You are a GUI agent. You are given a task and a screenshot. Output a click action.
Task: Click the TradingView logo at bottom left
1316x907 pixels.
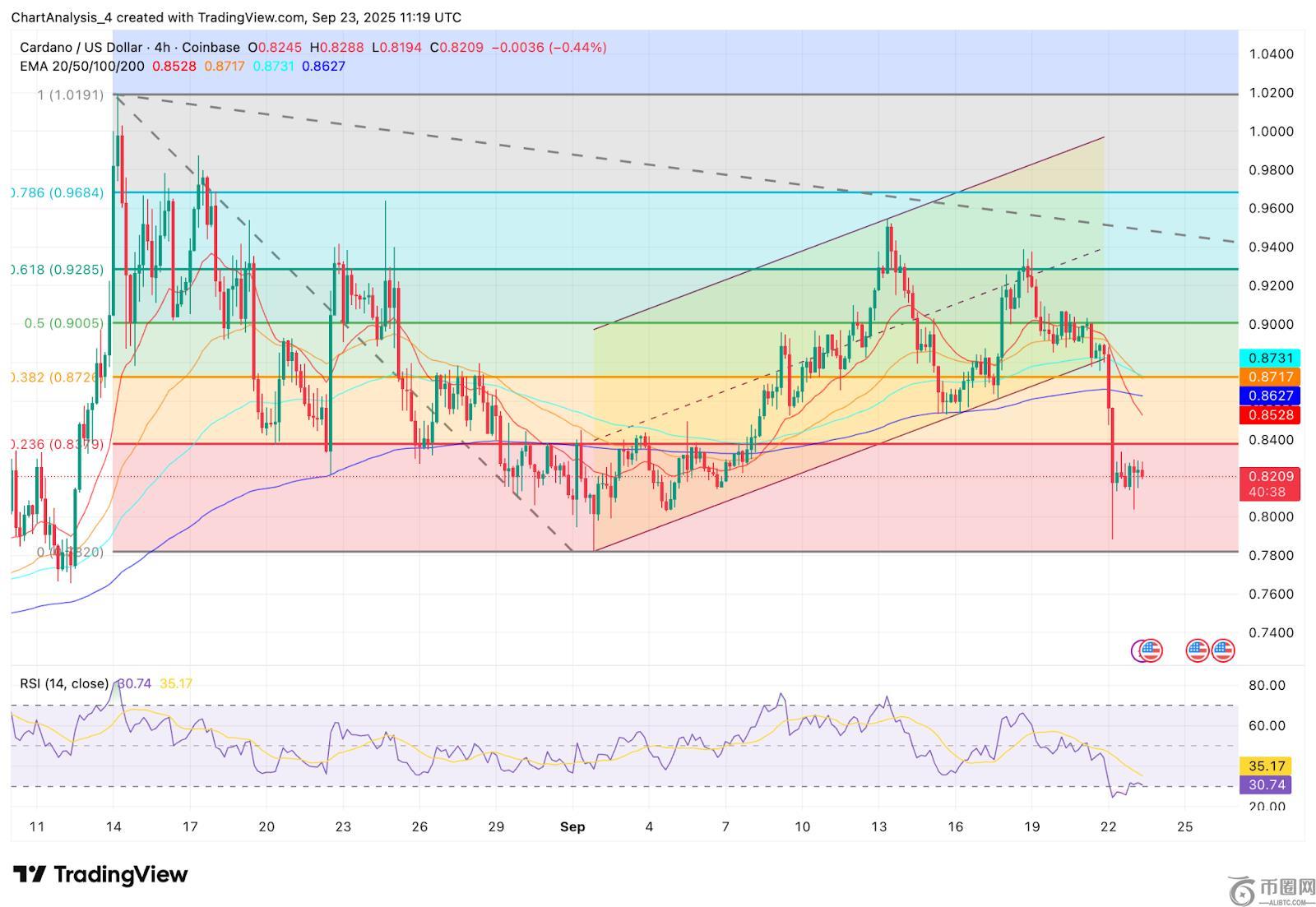pyautogui.click(x=100, y=874)
